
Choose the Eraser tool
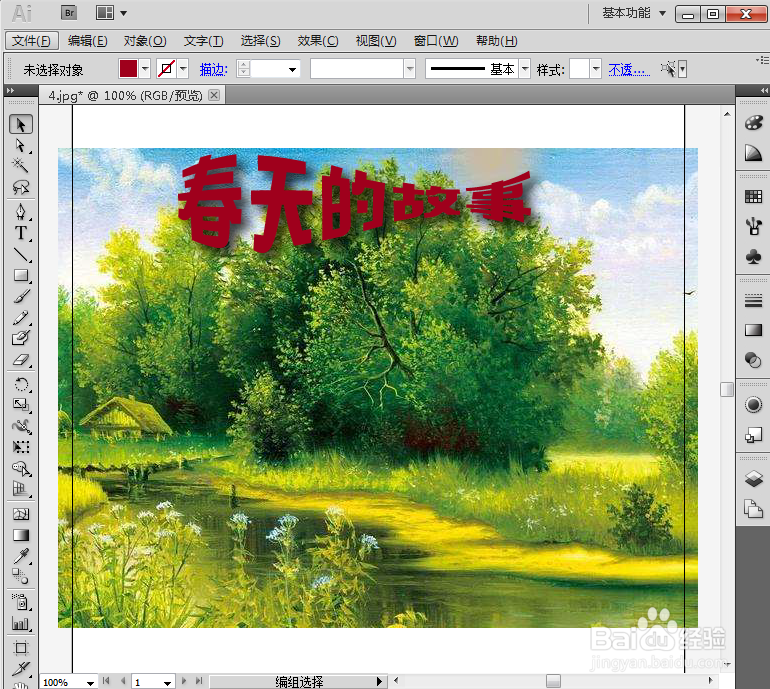[x=21, y=360]
